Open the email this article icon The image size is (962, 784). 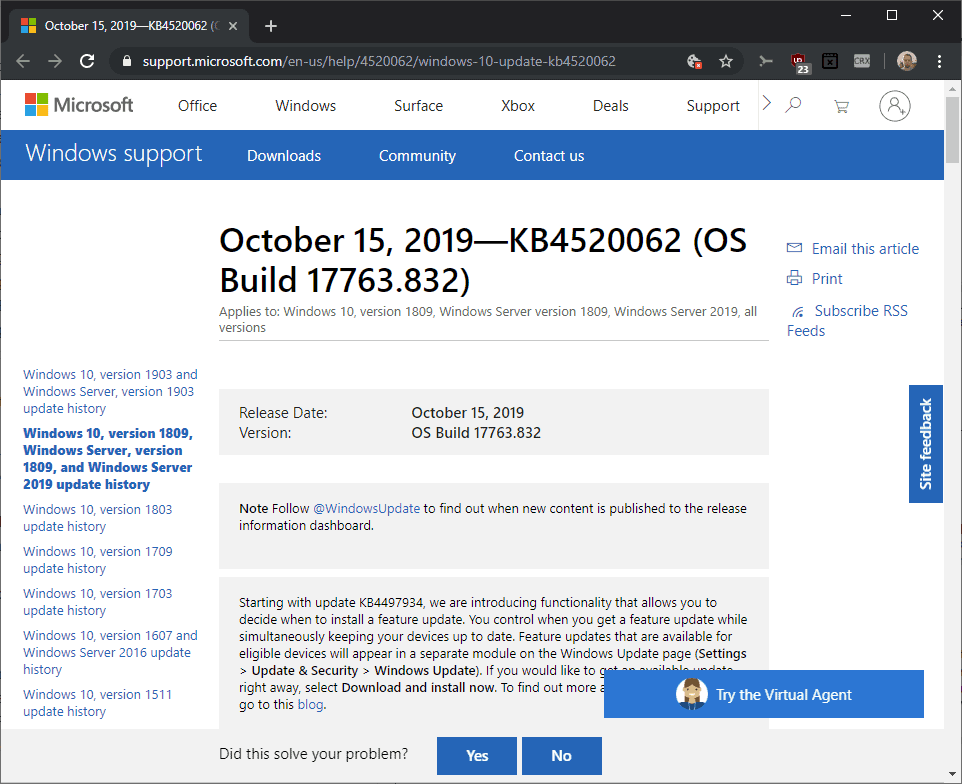pyautogui.click(x=793, y=247)
